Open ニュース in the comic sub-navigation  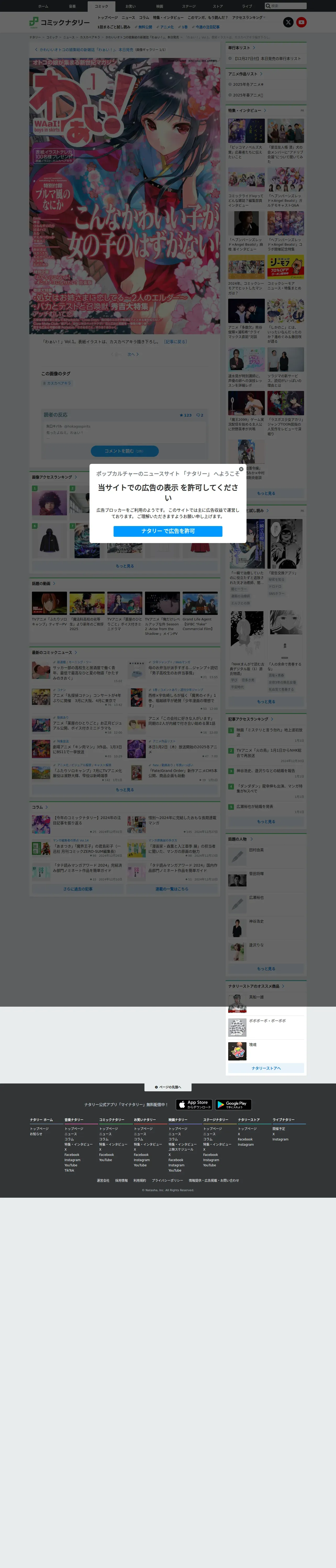128,18
